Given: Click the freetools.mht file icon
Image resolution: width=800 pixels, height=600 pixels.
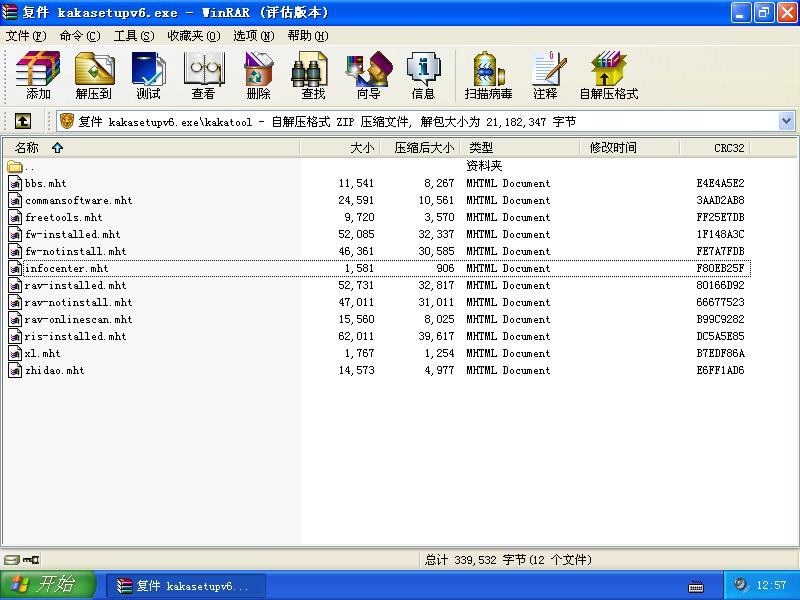Looking at the screenshot, I should click(x=15, y=217).
